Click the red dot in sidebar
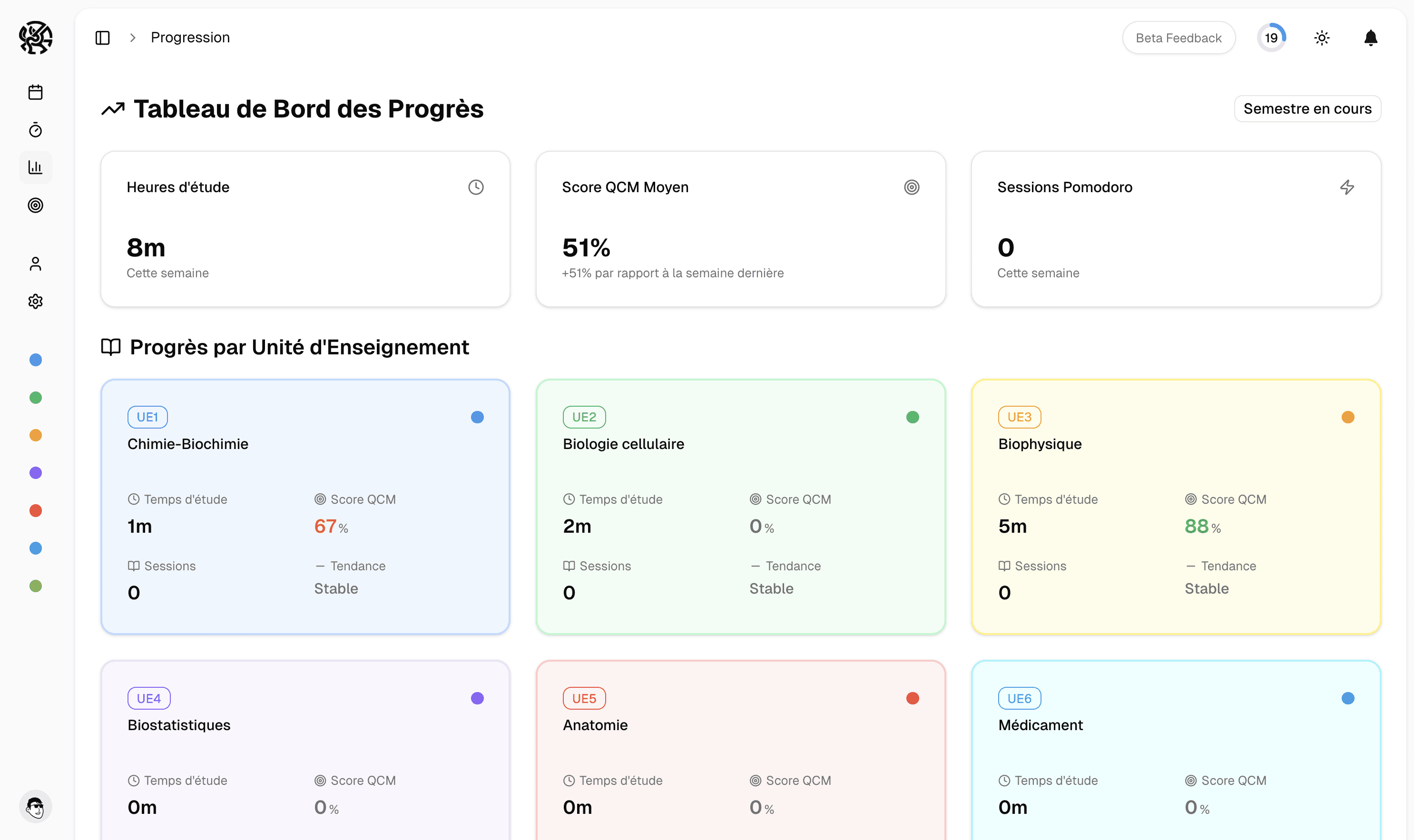This screenshot has height=840, width=1414. click(35, 510)
